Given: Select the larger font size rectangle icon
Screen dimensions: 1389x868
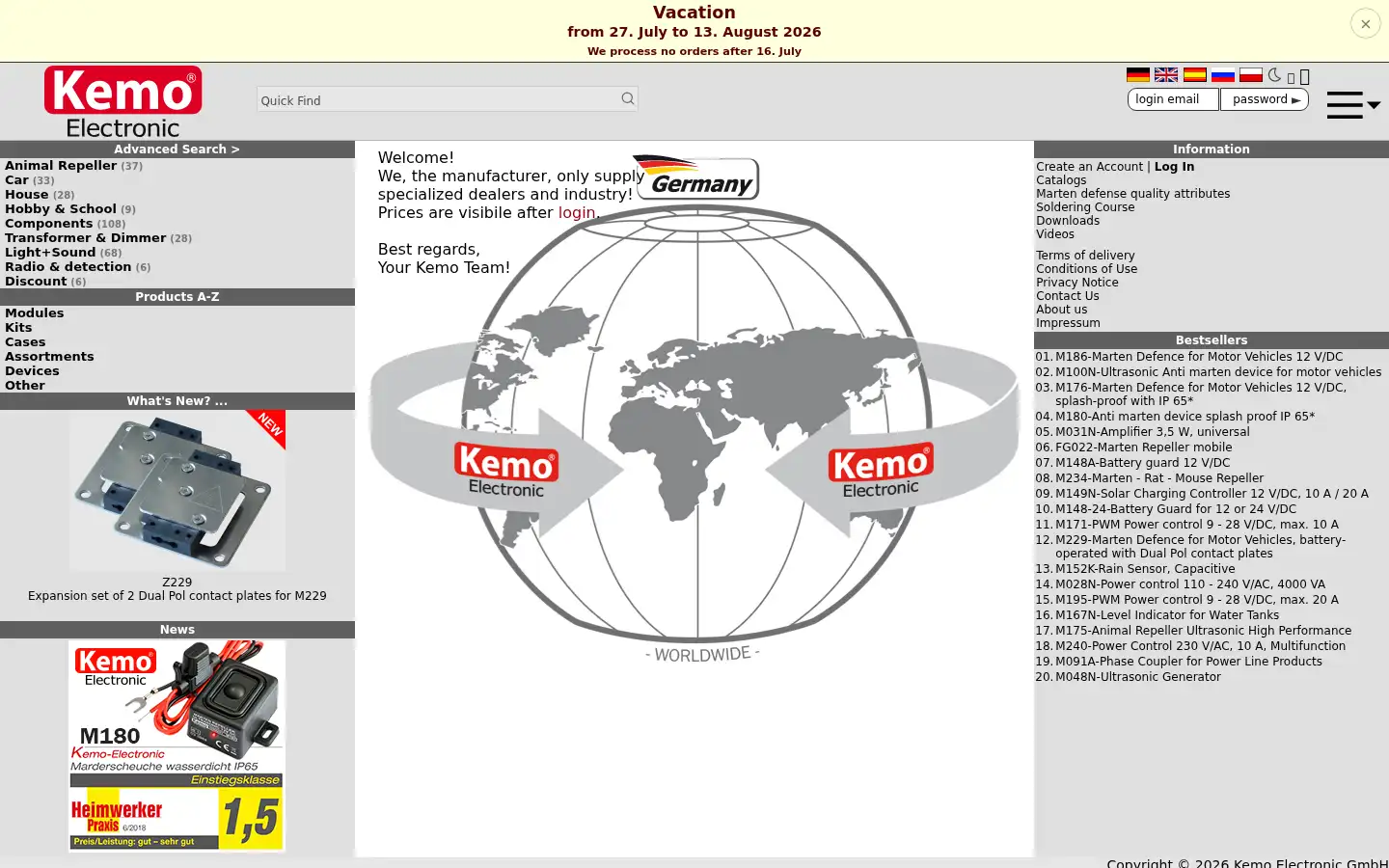Looking at the screenshot, I should coord(1304,77).
